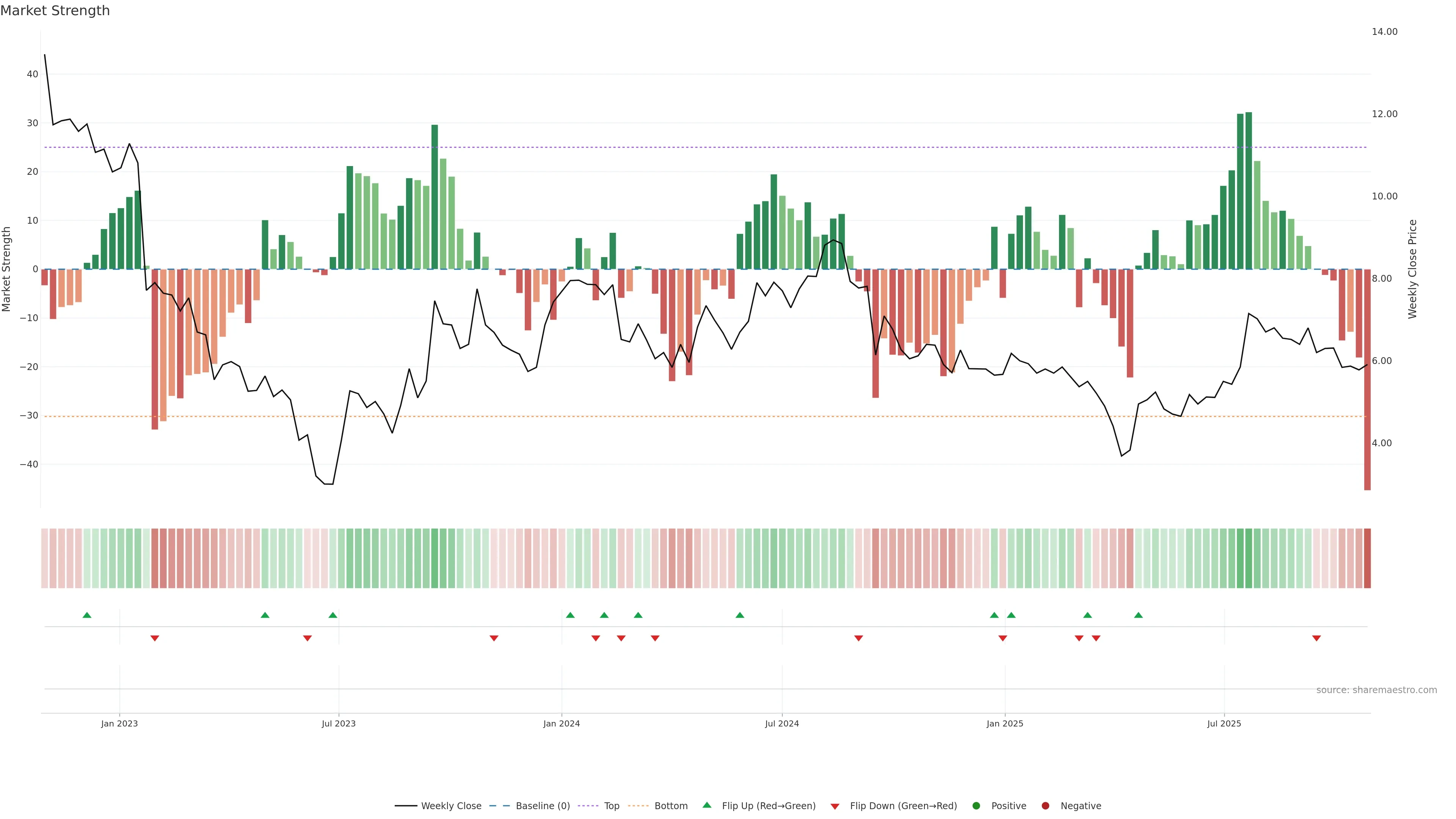Viewport: 1456px width, 819px height.
Task: Click the source: sharemaestro.com text
Action: click(1376, 690)
